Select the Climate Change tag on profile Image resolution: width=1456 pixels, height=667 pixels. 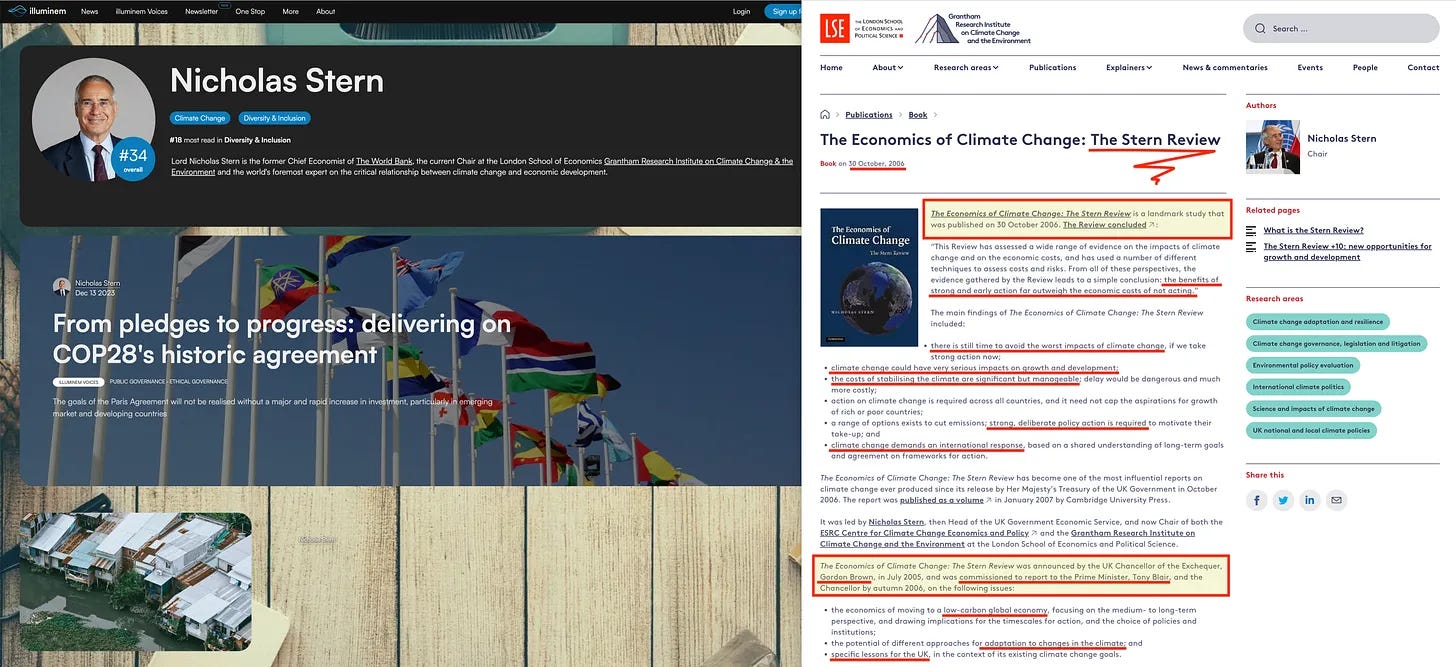click(200, 118)
